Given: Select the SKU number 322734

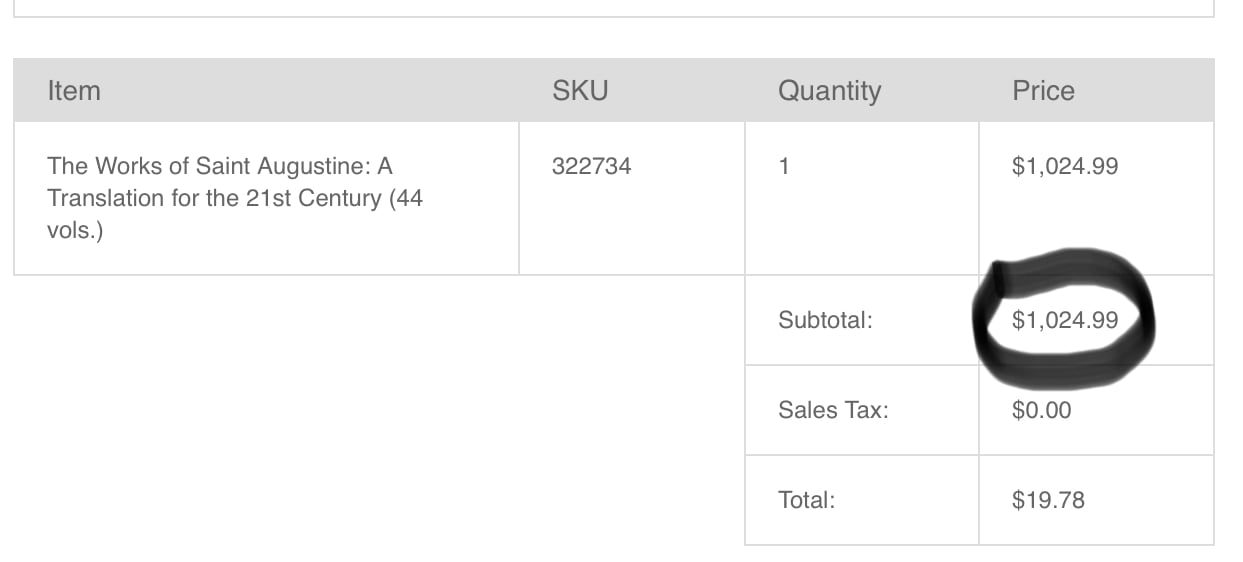Looking at the screenshot, I should tap(591, 166).
